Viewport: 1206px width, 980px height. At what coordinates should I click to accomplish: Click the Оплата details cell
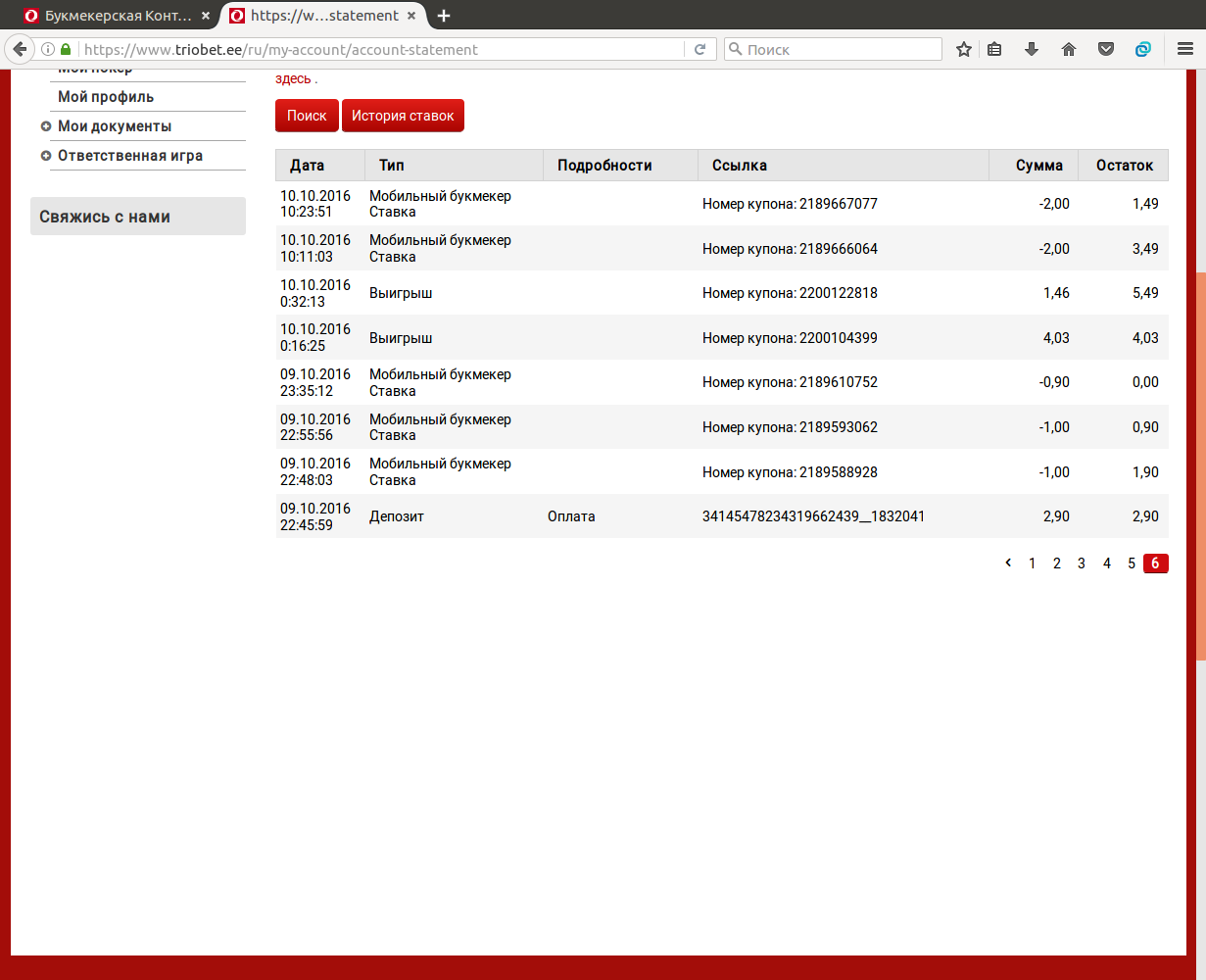point(571,516)
